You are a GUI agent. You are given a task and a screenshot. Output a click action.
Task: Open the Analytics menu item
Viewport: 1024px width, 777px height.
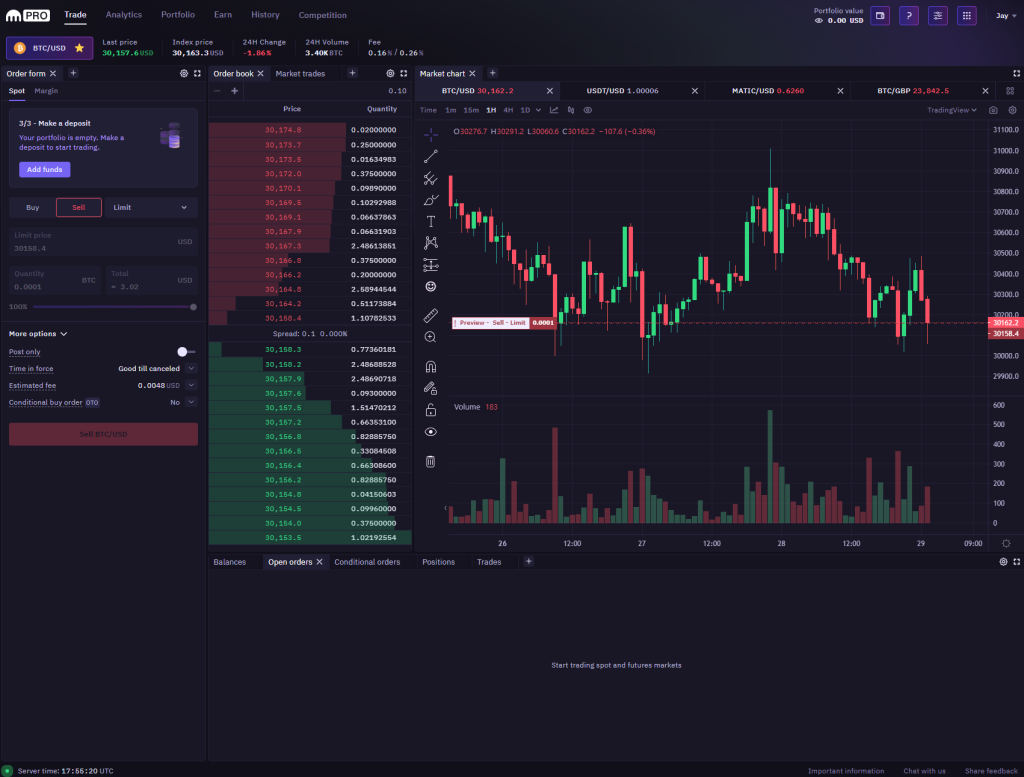123,15
